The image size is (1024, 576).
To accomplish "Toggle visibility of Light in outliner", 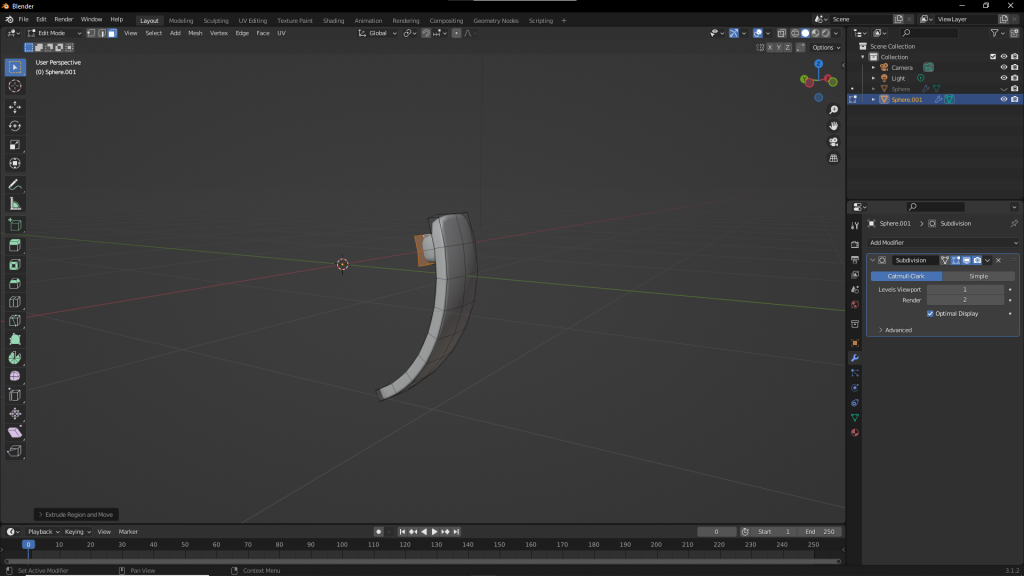I will 1004,78.
